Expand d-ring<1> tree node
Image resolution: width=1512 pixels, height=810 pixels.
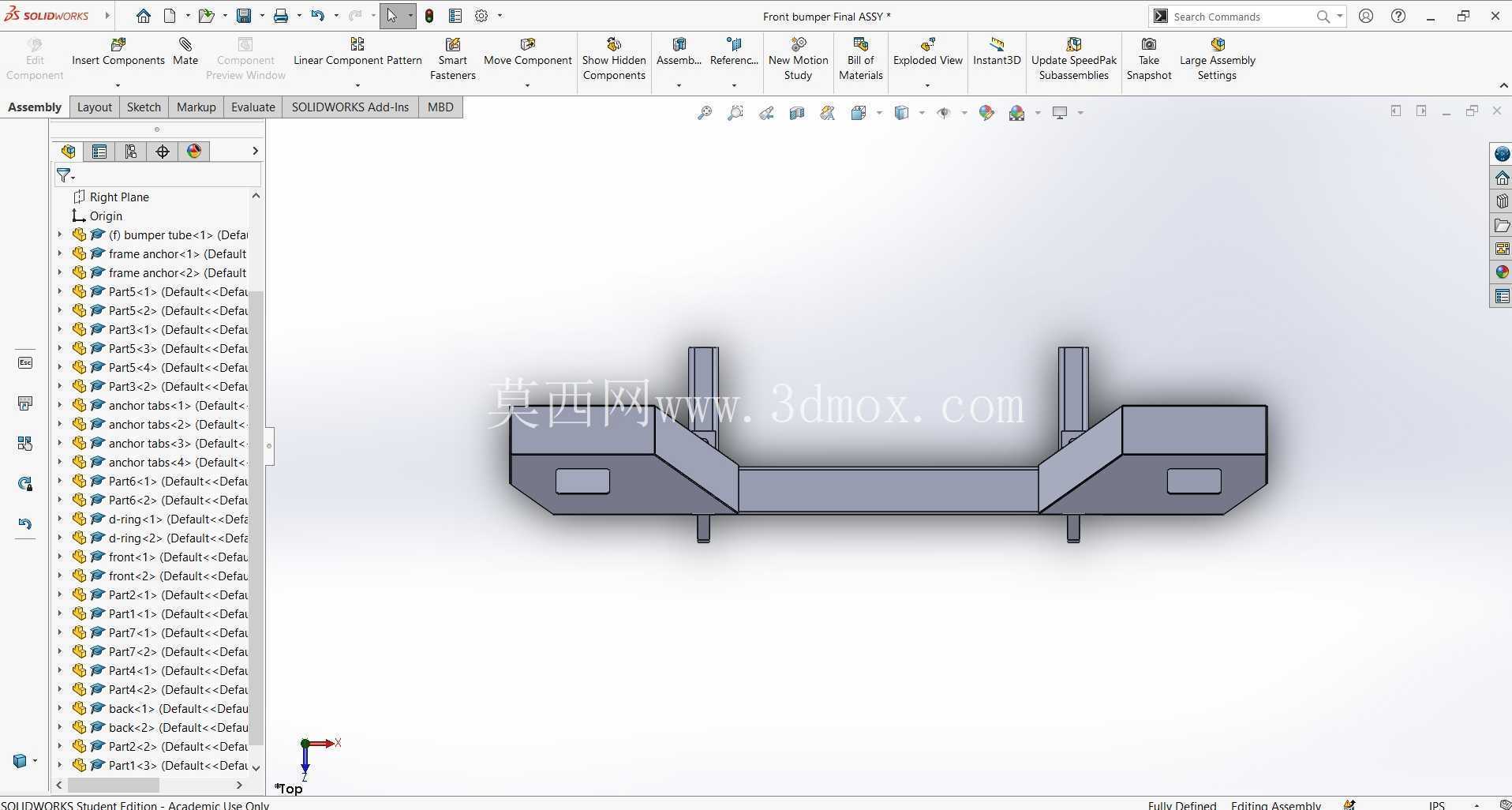pos(60,519)
